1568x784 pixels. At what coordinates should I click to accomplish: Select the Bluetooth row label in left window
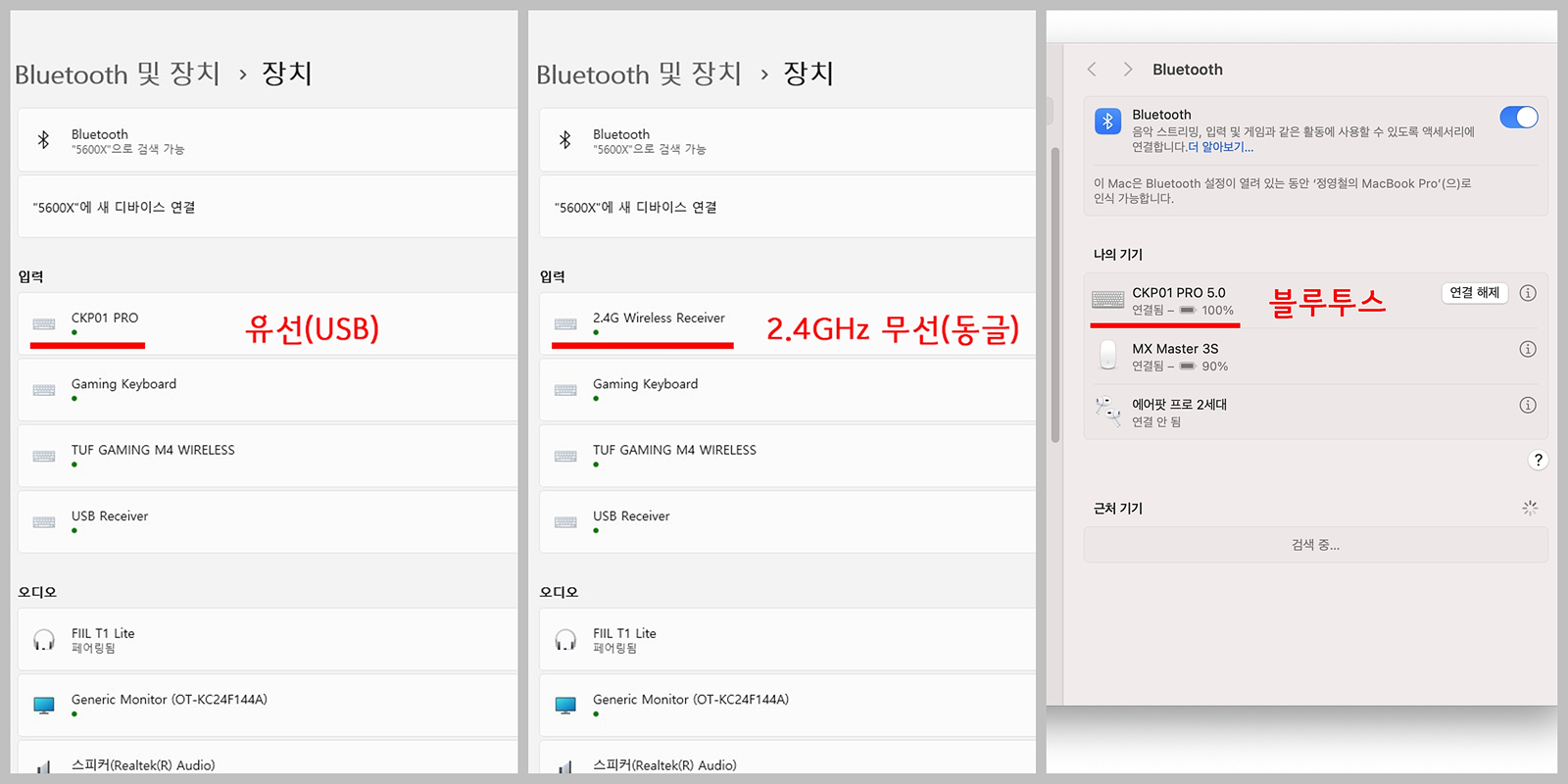coord(99,134)
